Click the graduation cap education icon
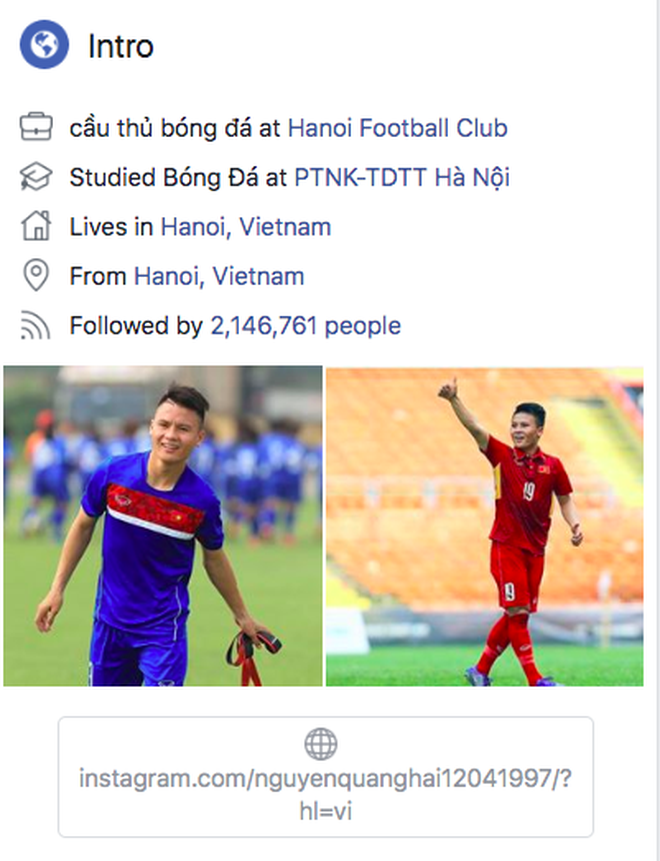 click(x=36, y=178)
